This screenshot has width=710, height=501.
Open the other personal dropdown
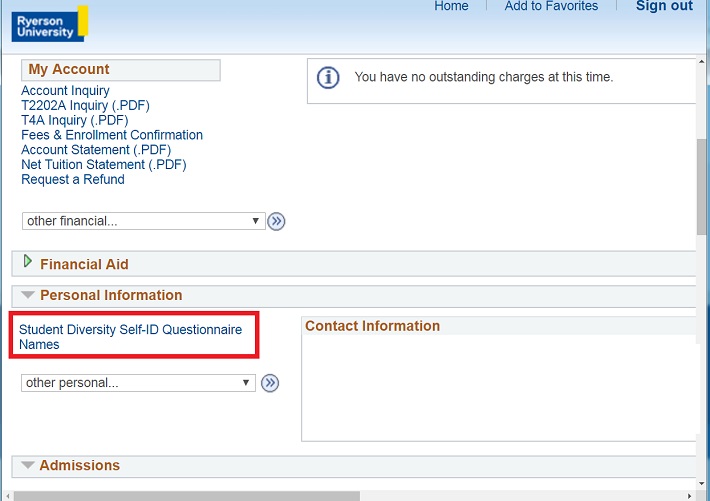(x=138, y=383)
